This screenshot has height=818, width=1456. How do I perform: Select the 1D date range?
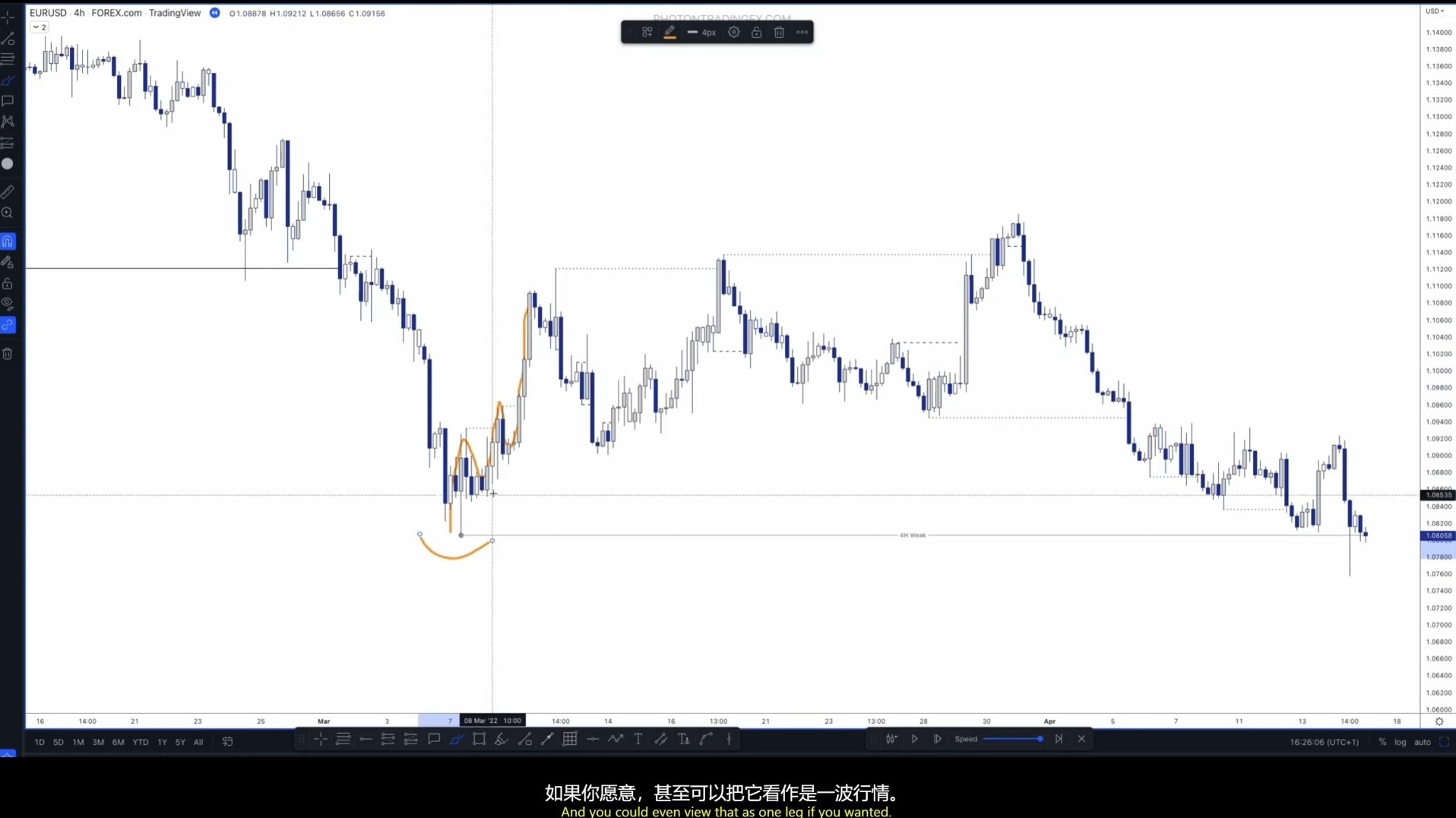40,742
